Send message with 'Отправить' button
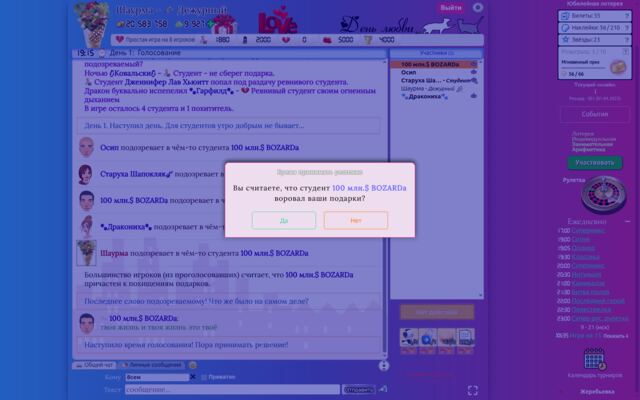640x400 pixels. point(358,390)
